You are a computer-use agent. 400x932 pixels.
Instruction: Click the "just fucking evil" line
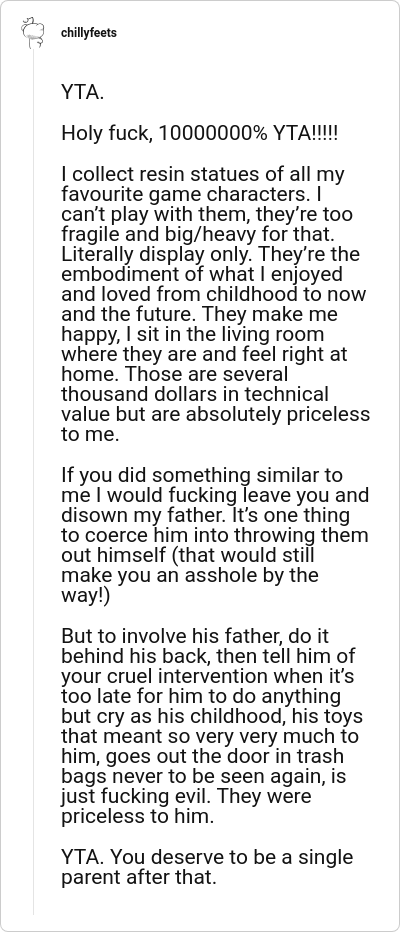[x=187, y=796]
